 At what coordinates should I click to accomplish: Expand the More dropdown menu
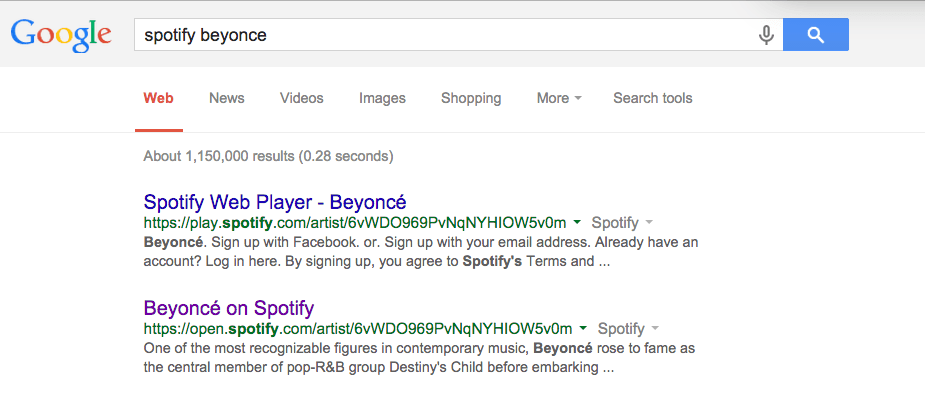coord(559,98)
